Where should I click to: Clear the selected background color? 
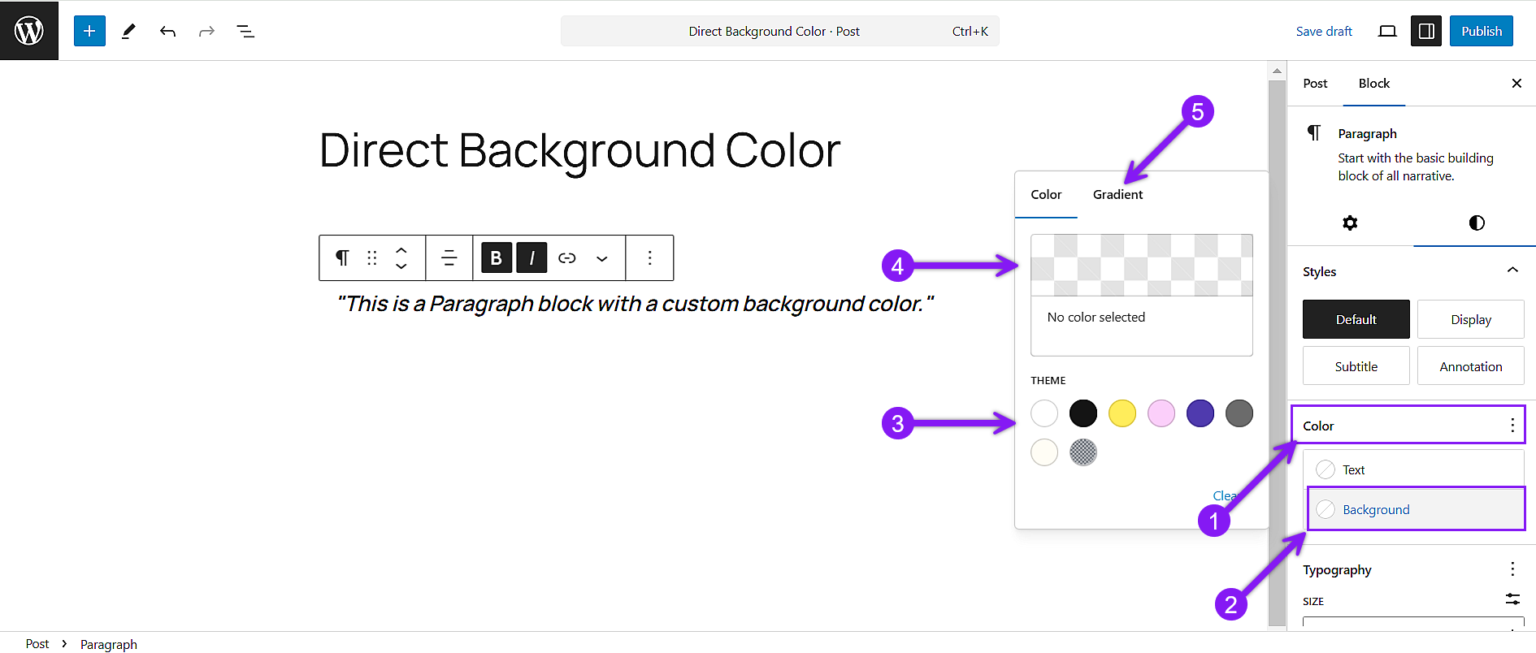click(1226, 495)
